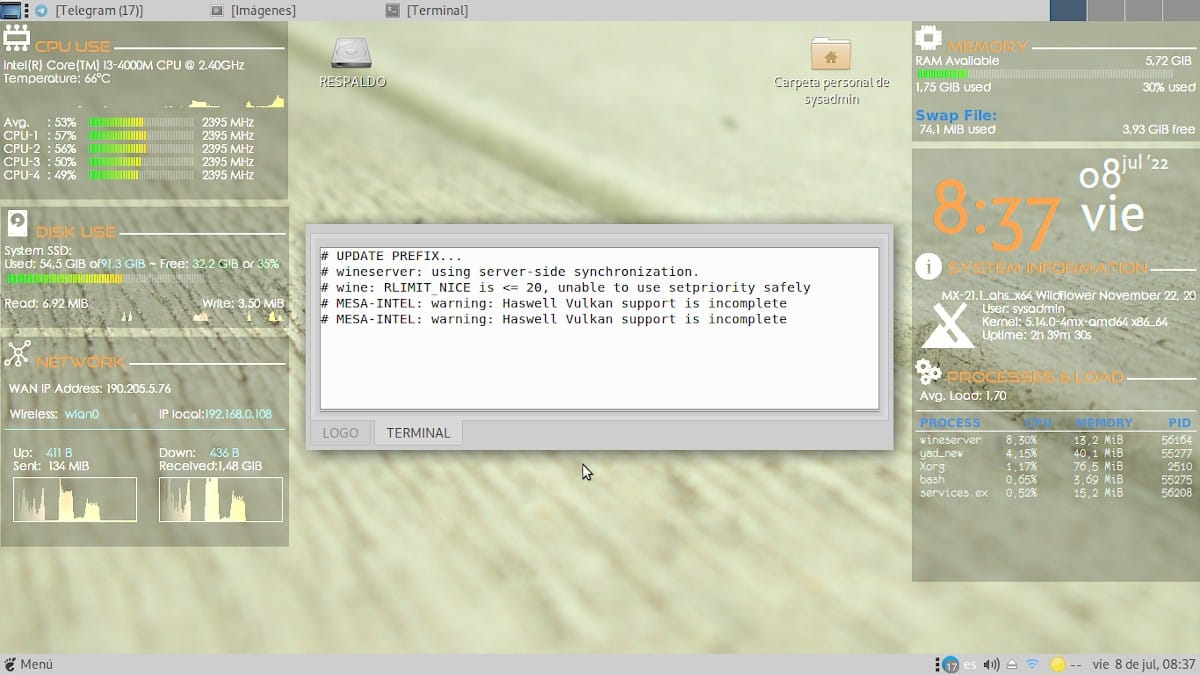Click the Temperature: 66°C reading
1200x675 pixels.
(x=57, y=78)
